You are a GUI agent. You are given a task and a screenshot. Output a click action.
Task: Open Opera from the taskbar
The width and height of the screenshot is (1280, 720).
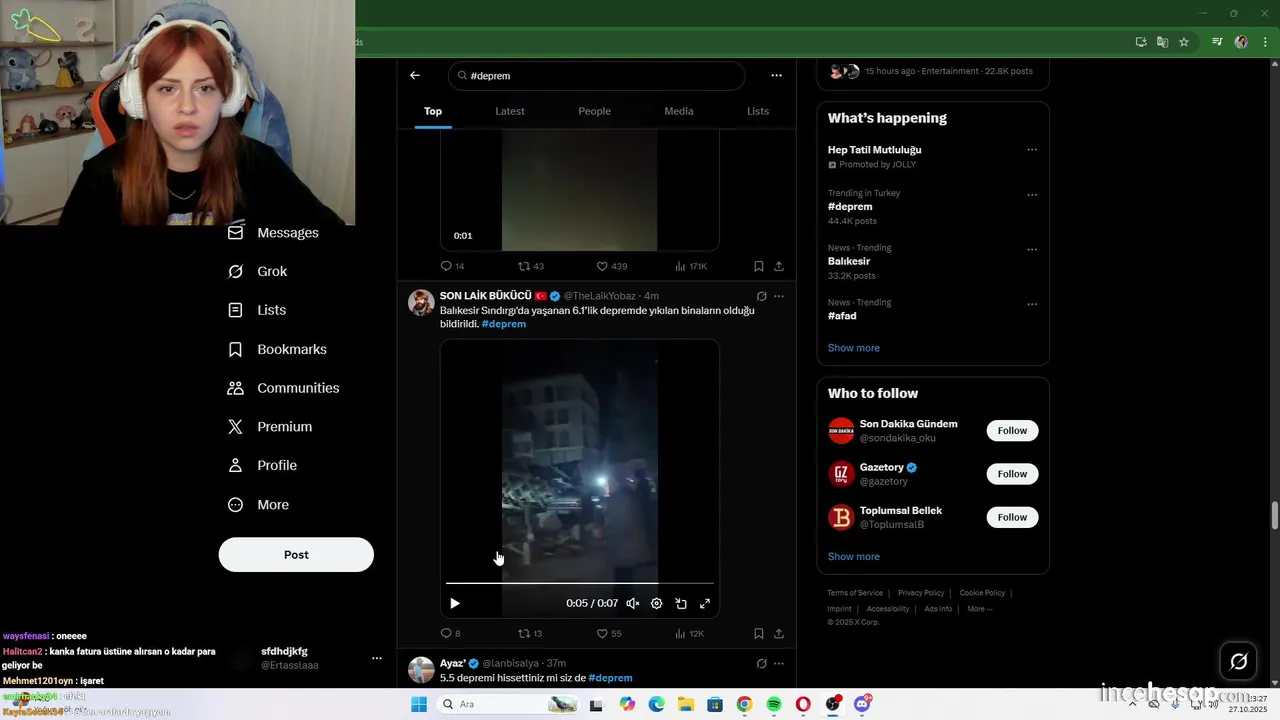point(803,704)
